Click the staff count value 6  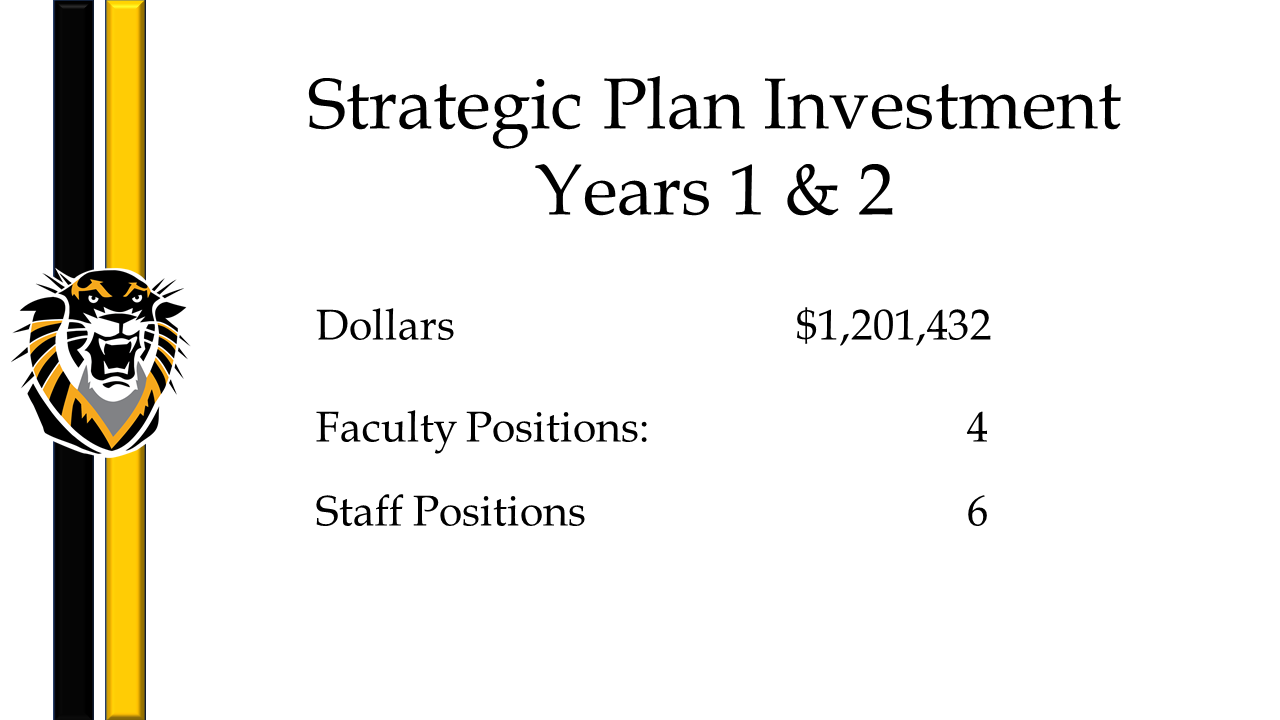977,512
